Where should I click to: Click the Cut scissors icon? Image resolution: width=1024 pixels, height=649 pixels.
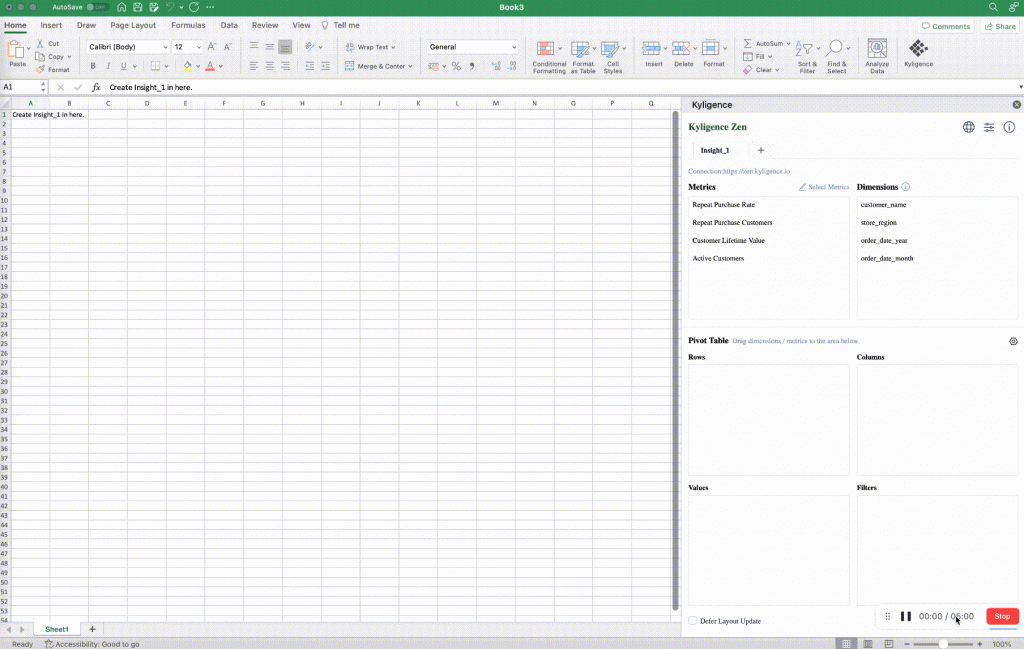40,43
